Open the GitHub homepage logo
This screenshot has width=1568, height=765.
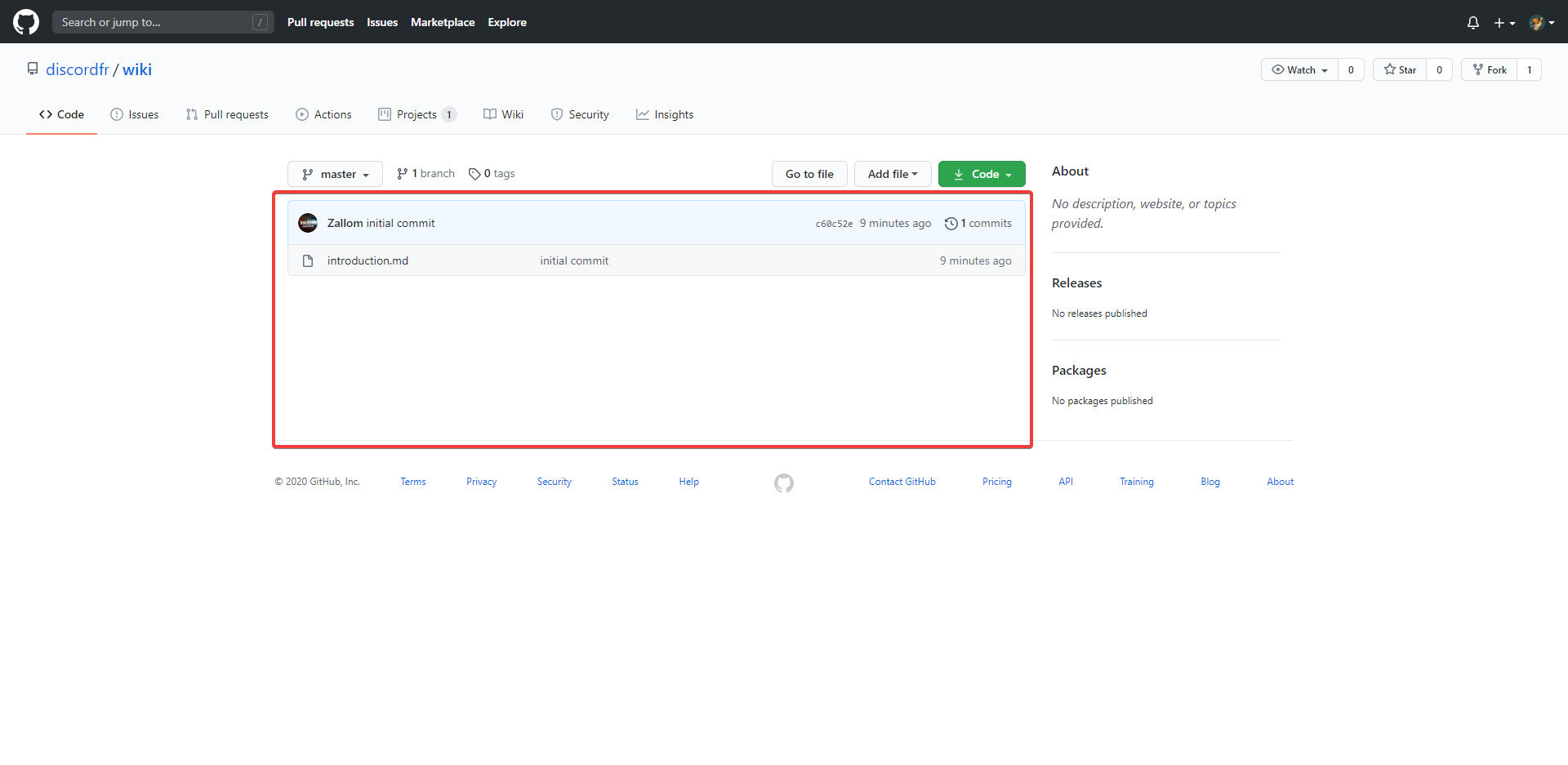(26, 22)
